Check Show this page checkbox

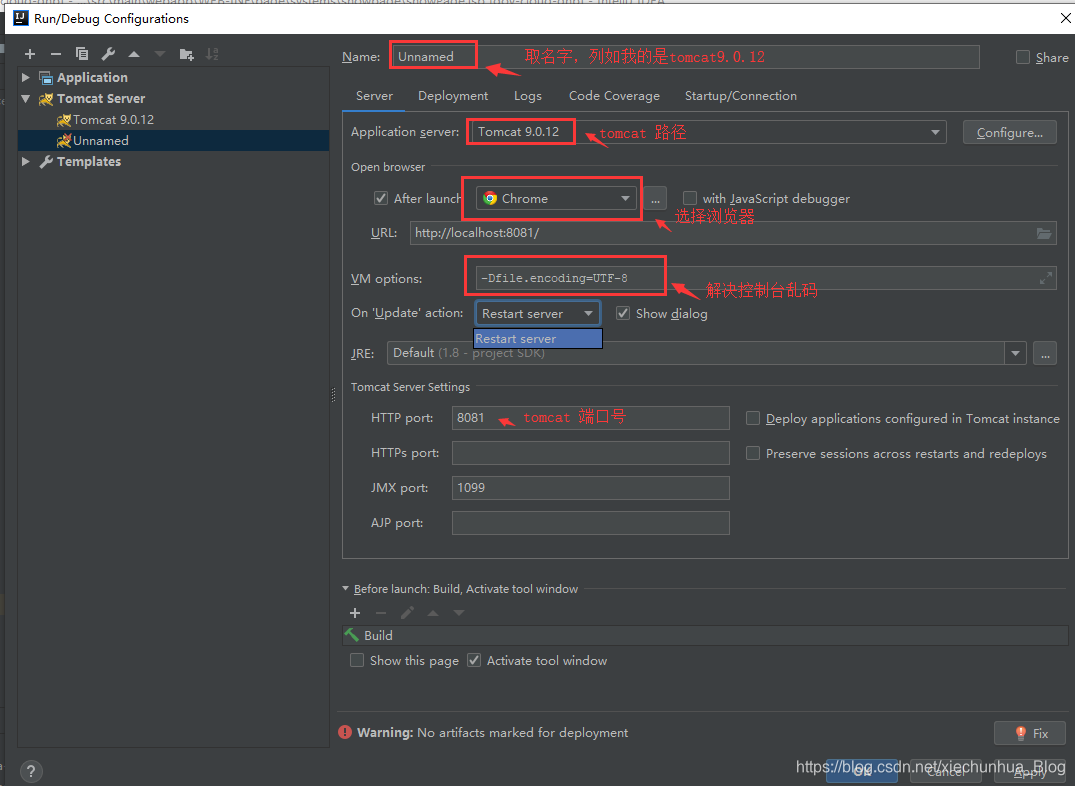[357, 660]
